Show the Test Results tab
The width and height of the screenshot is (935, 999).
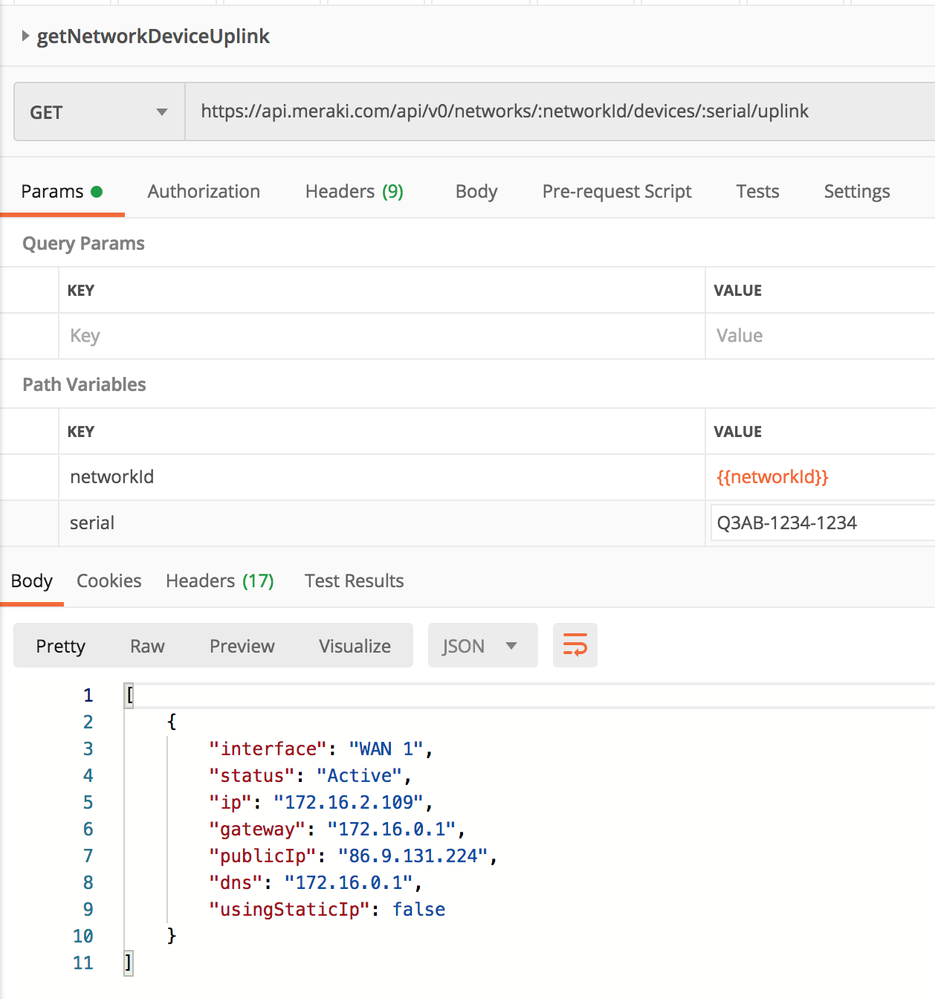click(354, 581)
